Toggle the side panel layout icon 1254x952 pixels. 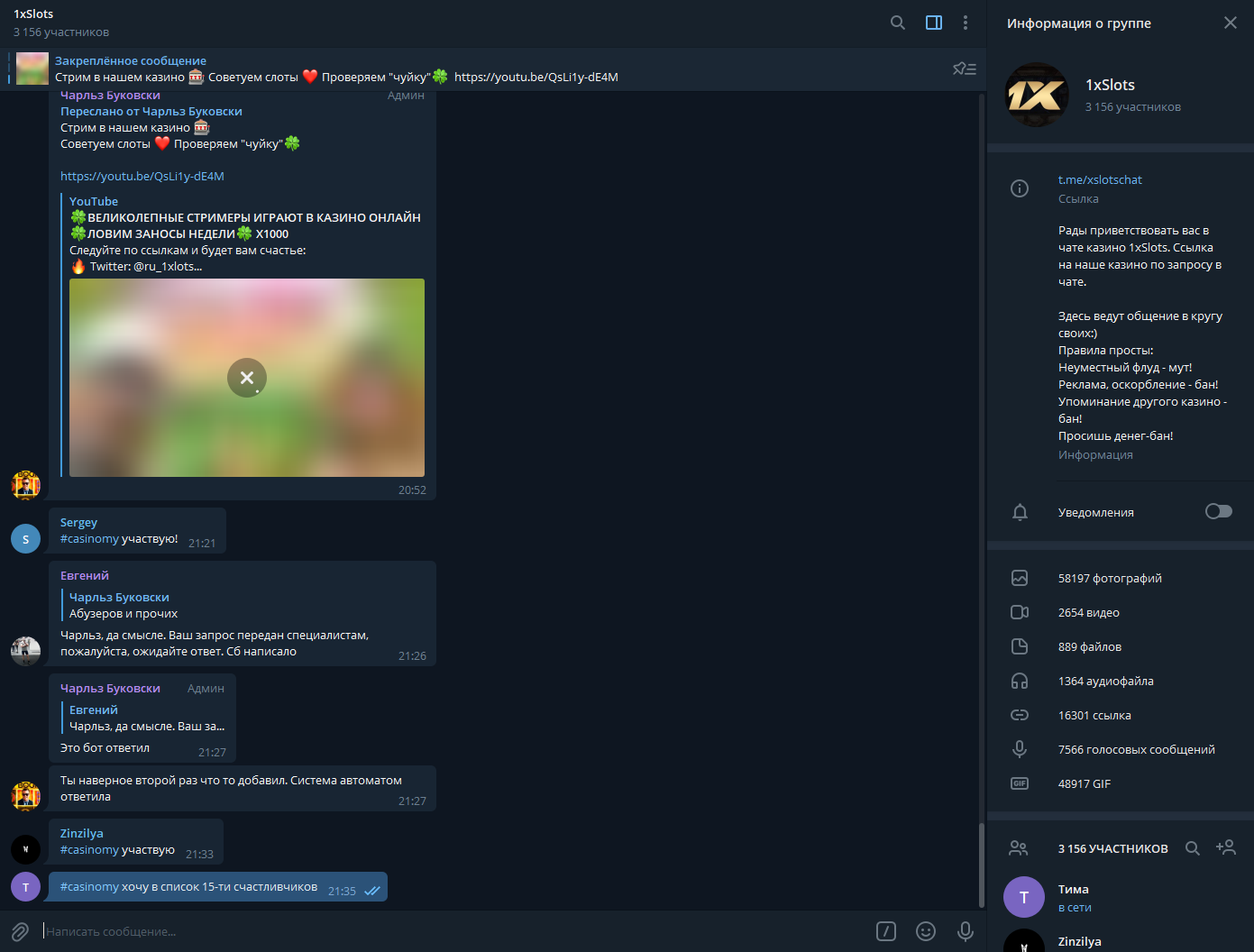pos(934,23)
